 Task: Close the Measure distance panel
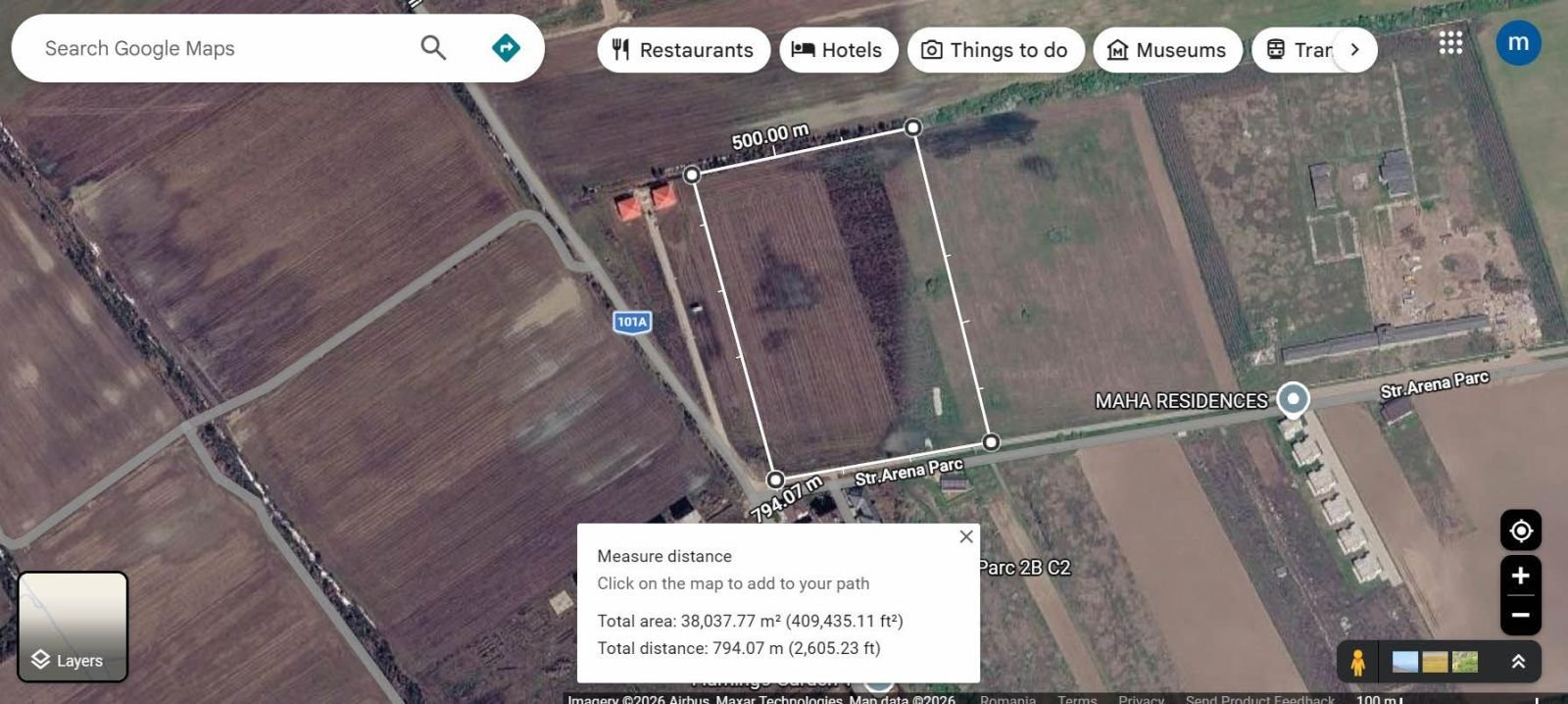tap(966, 536)
